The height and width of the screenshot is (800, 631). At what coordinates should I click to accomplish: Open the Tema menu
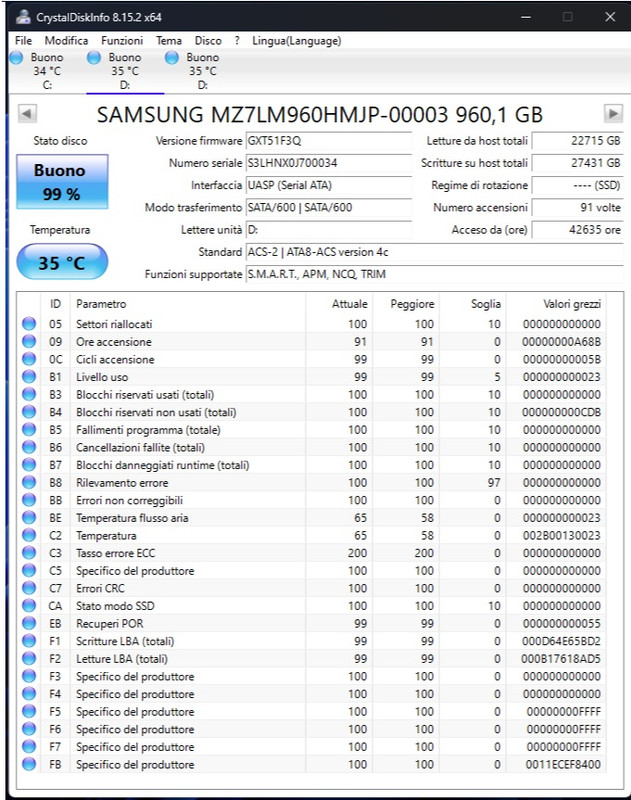[x=169, y=40]
